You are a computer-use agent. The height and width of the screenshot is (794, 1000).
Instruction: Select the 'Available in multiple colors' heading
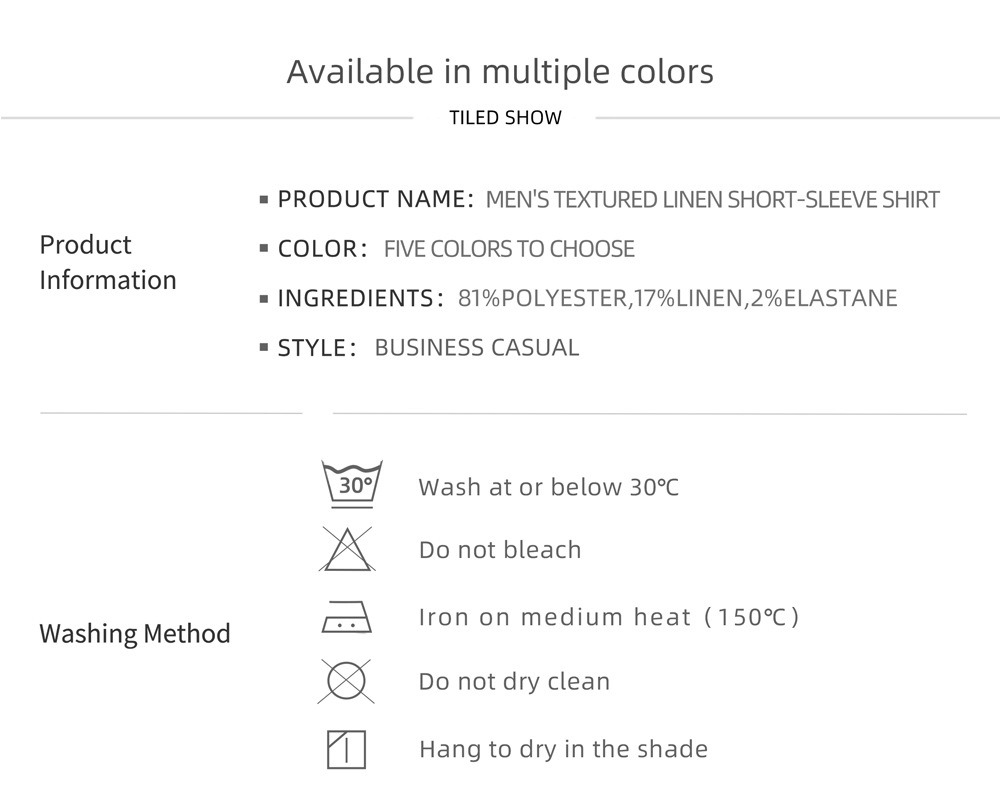(x=500, y=71)
